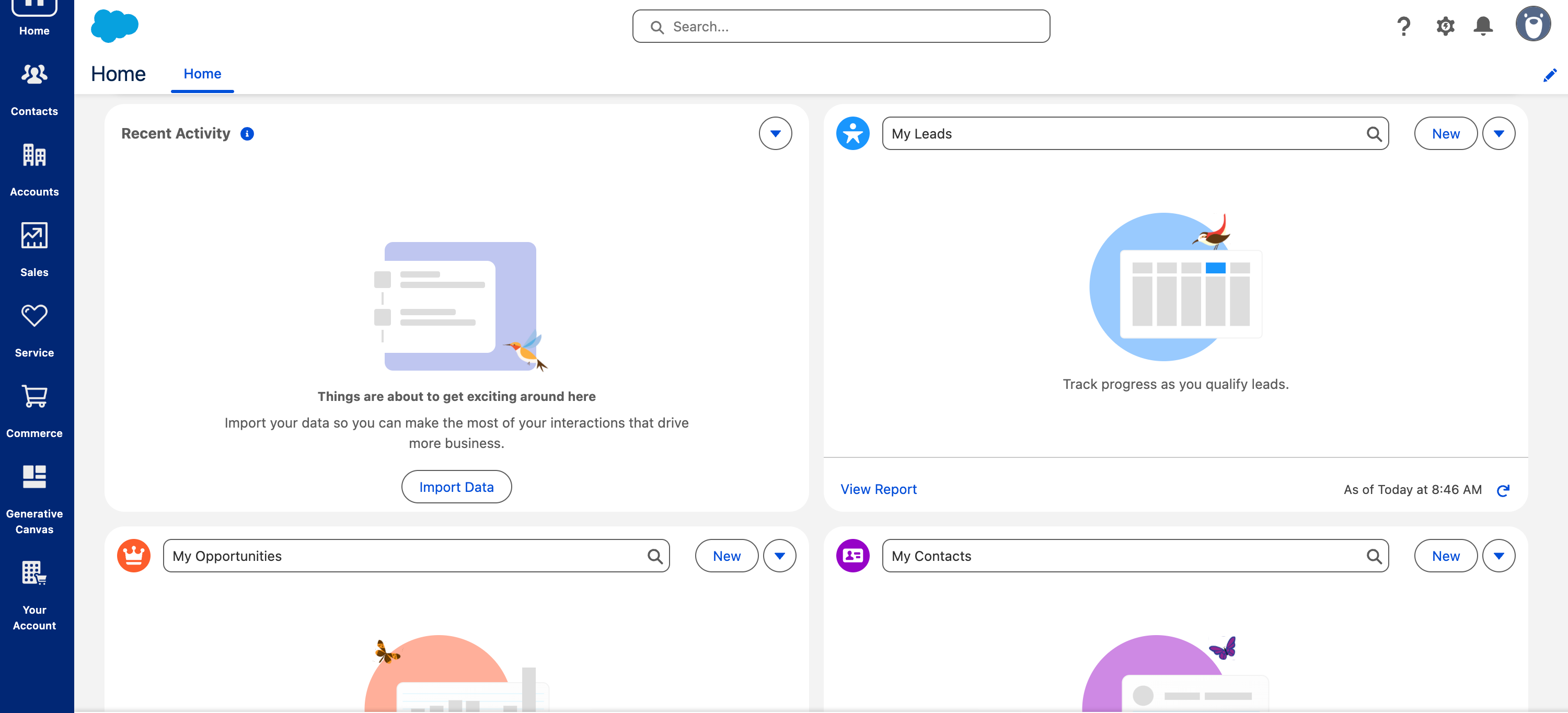Click the My Leads star-person icon
Viewport: 1568px width, 713px height.
(x=853, y=133)
